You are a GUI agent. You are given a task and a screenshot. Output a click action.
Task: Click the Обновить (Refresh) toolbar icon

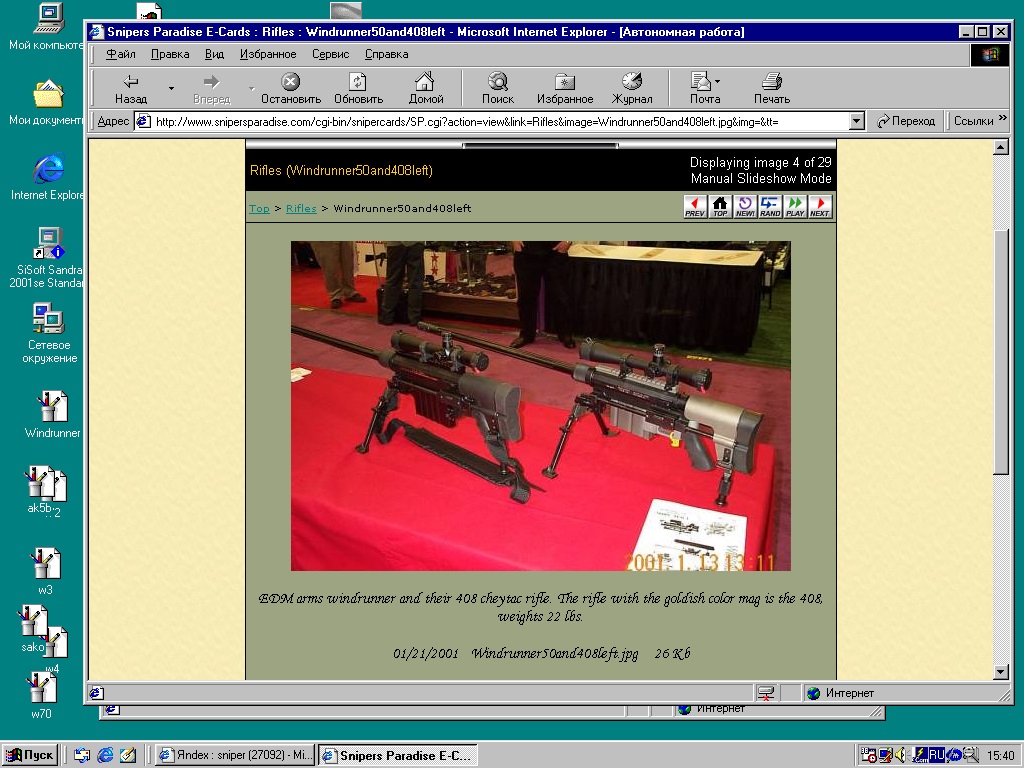pyautogui.click(x=358, y=88)
